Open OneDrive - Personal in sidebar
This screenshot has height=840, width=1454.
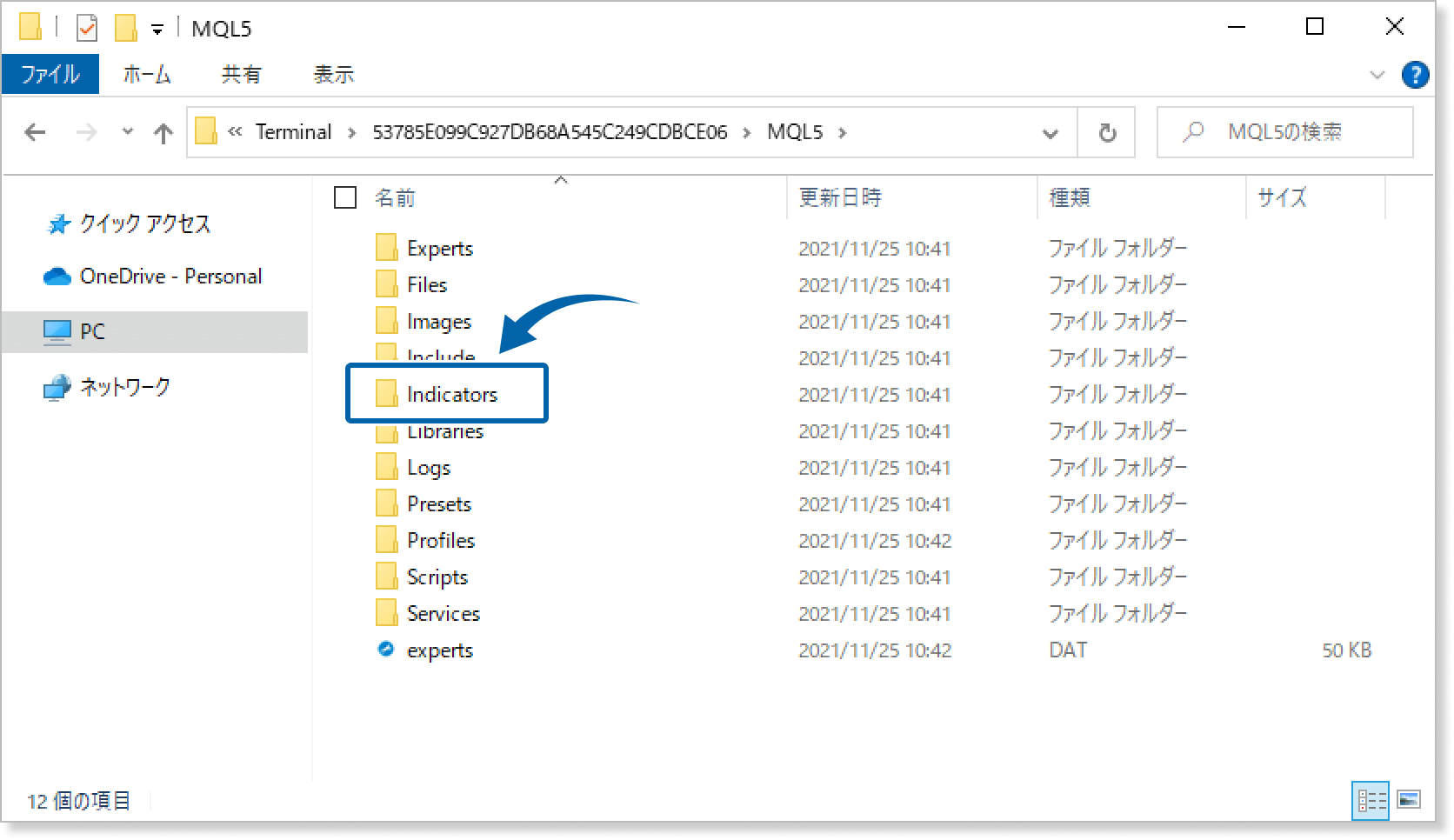153,277
